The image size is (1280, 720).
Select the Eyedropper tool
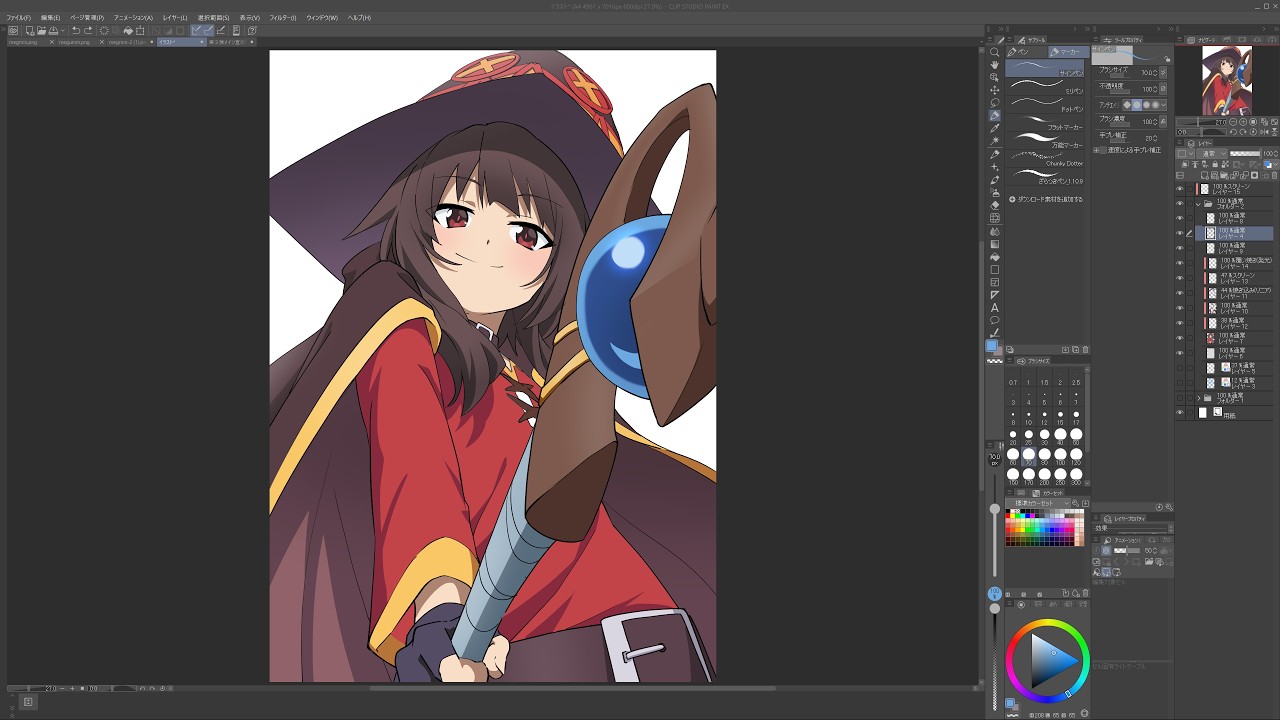994,128
